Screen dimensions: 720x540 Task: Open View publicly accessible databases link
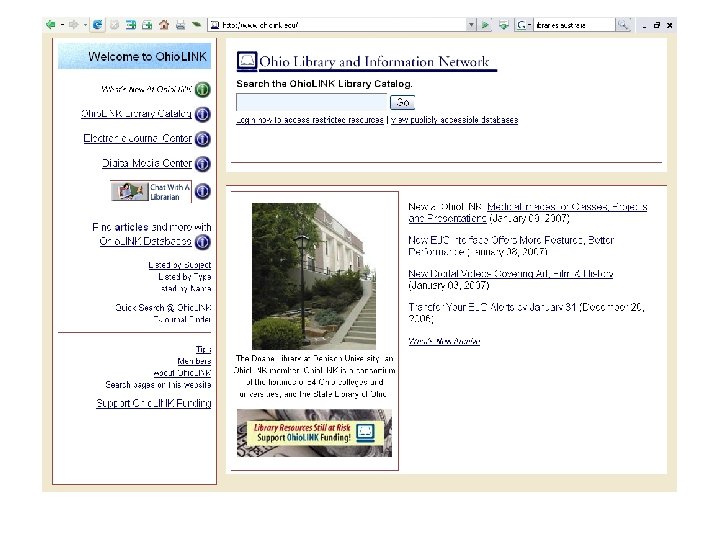(x=454, y=120)
